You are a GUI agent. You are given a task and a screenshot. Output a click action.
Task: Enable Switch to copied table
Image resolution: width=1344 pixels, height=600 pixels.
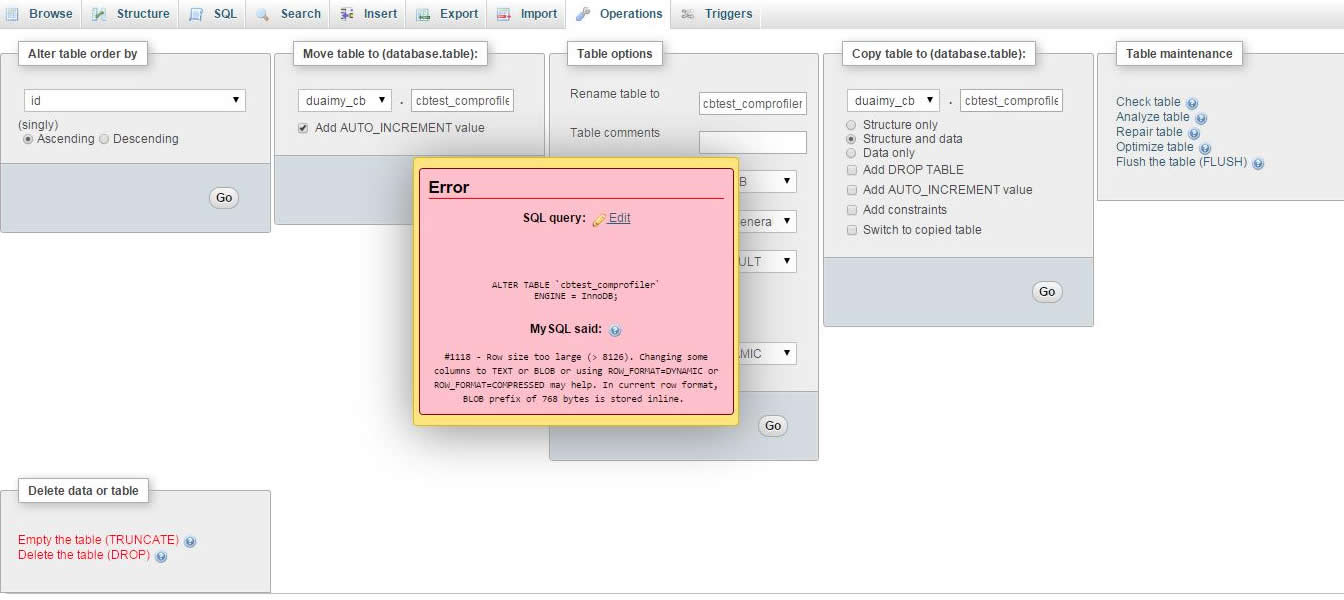click(x=852, y=230)
